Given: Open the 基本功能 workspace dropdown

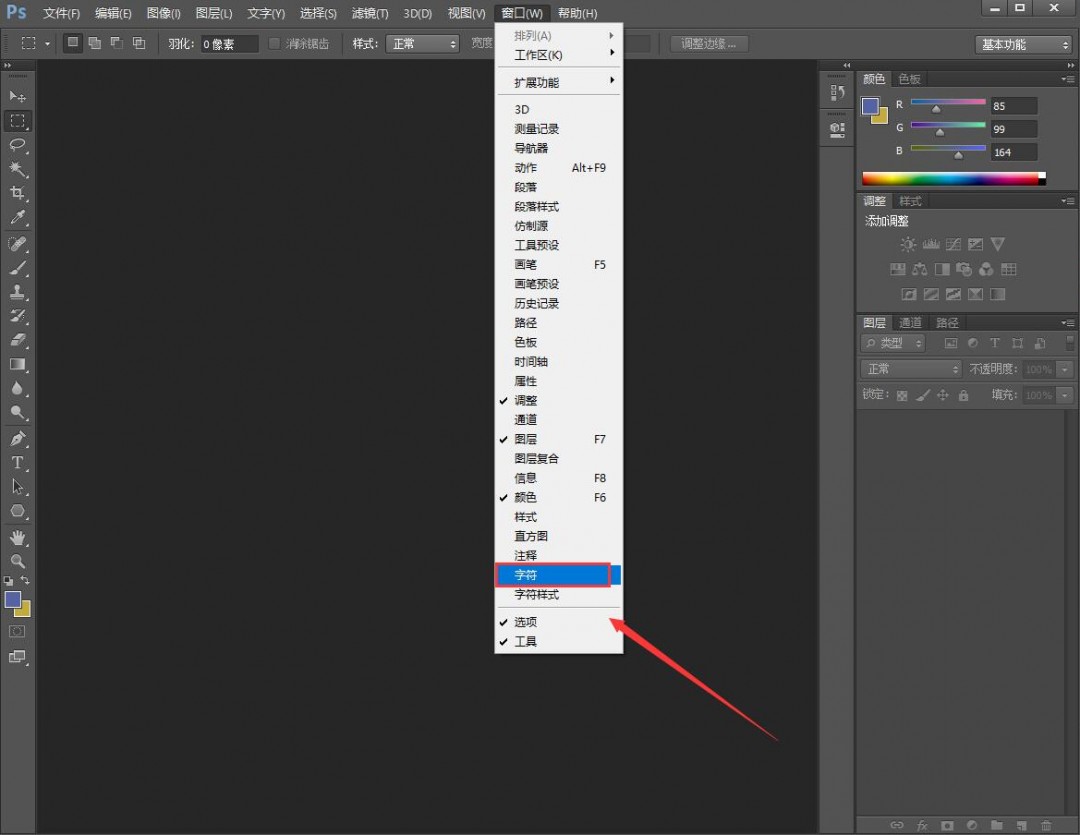Looking at the screenshot, I should pos(1023,44).
